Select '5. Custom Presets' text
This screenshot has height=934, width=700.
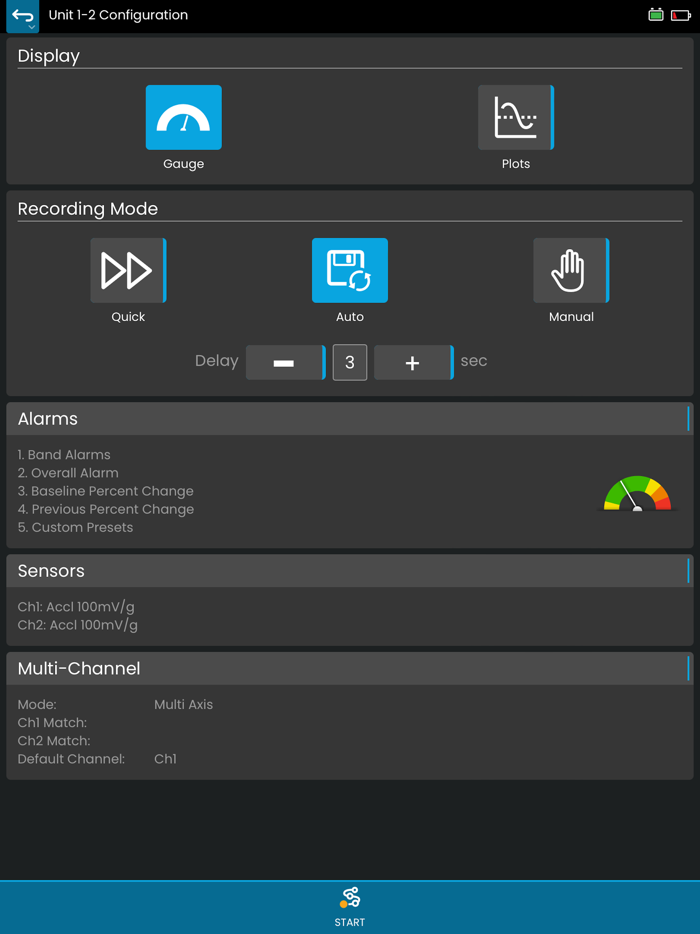[76, 528]
